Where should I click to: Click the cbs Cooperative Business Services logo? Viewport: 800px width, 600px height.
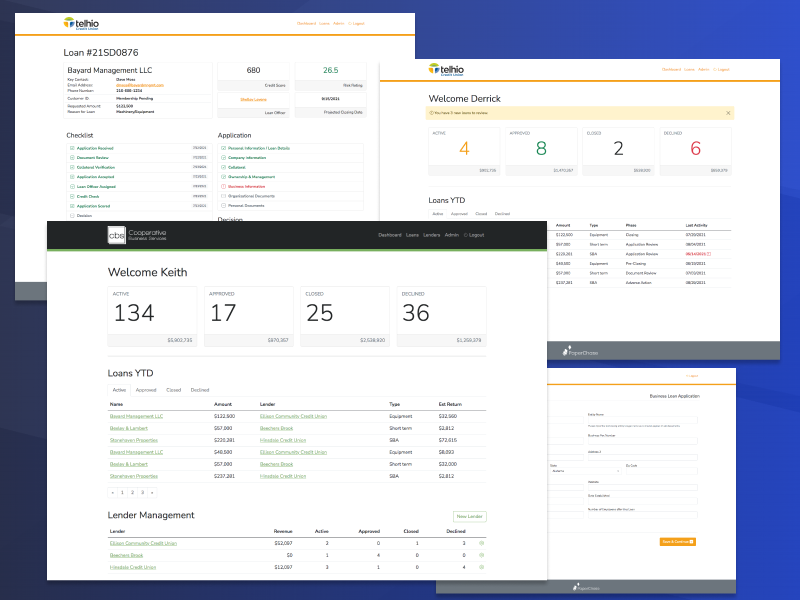(x=137, y=235)
